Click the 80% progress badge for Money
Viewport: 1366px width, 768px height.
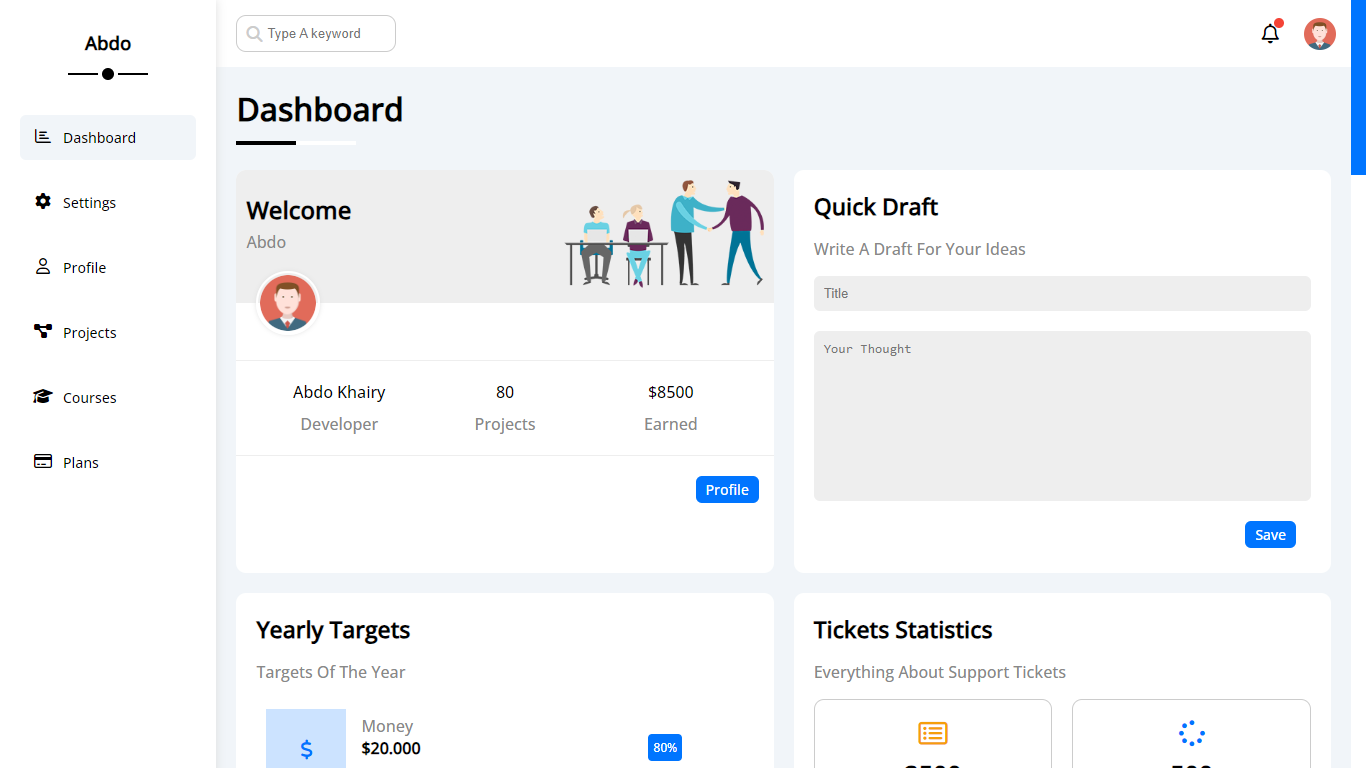click(x=664, y=747)
